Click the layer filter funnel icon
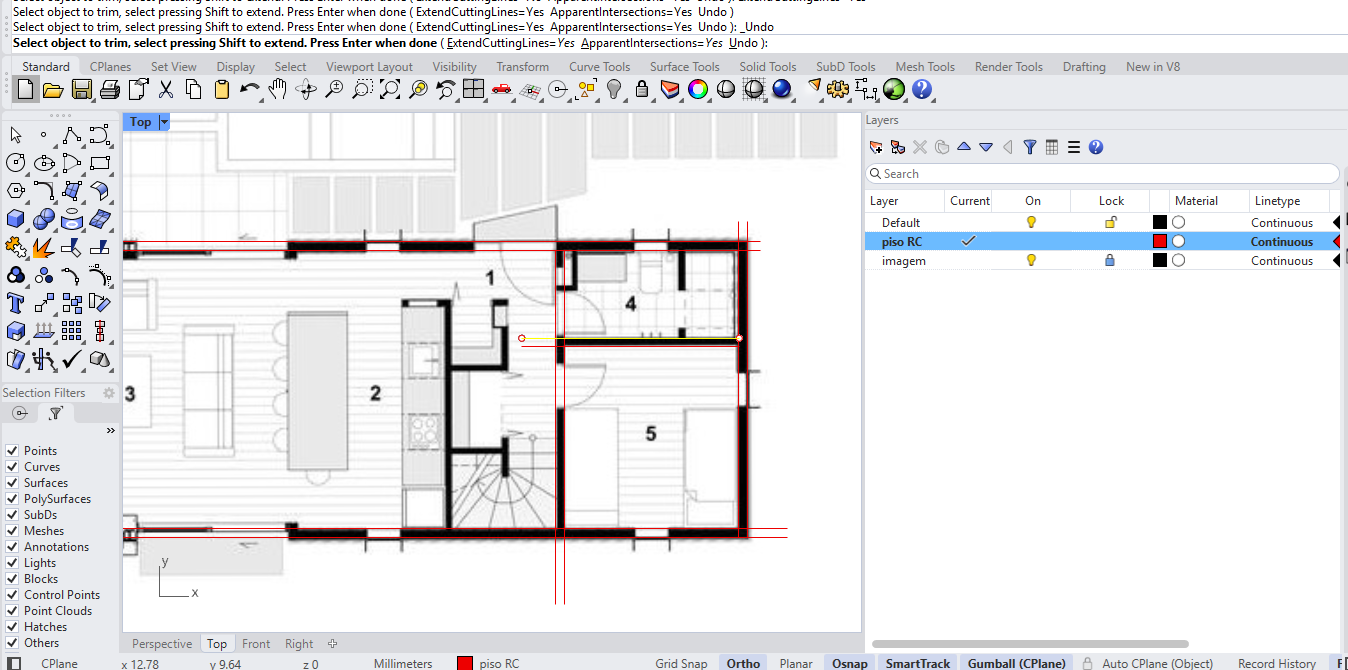 pyautogui.click(x=1030, y=147)
